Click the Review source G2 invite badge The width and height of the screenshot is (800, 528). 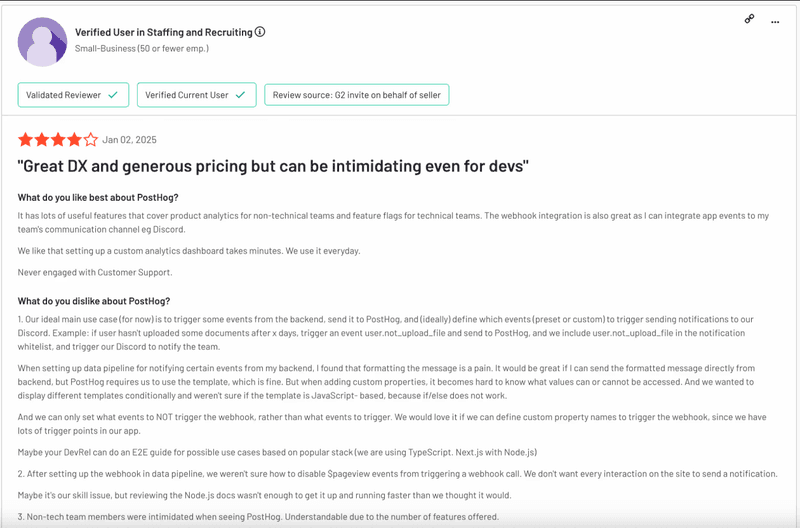pos(356,95)
